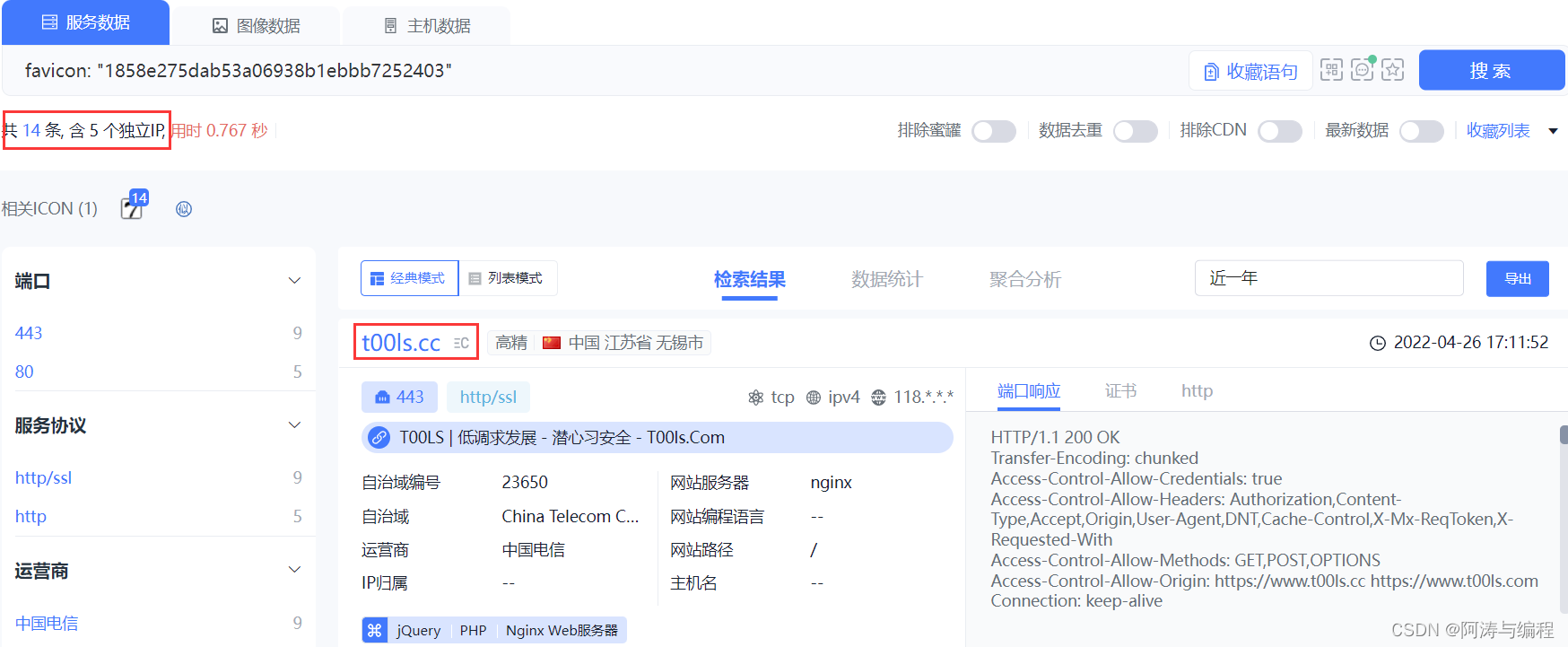The height and width of the screenshot is (647, 1568).
Task: Click ASN value 23650
Action: tap(525, 483)
